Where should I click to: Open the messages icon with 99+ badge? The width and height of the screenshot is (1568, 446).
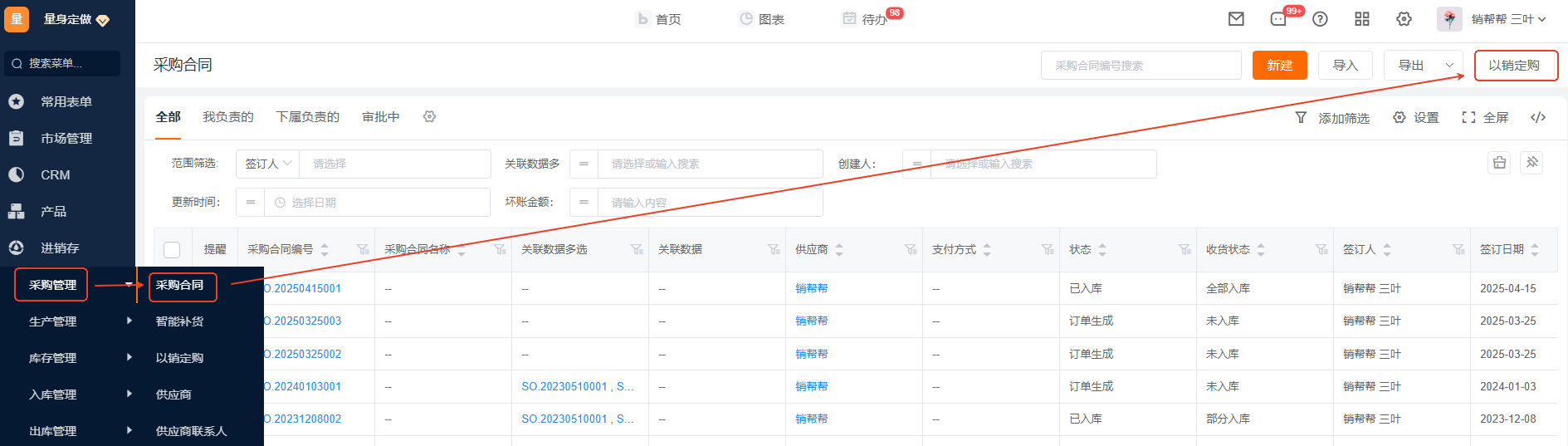click(x=1278, y=19)
